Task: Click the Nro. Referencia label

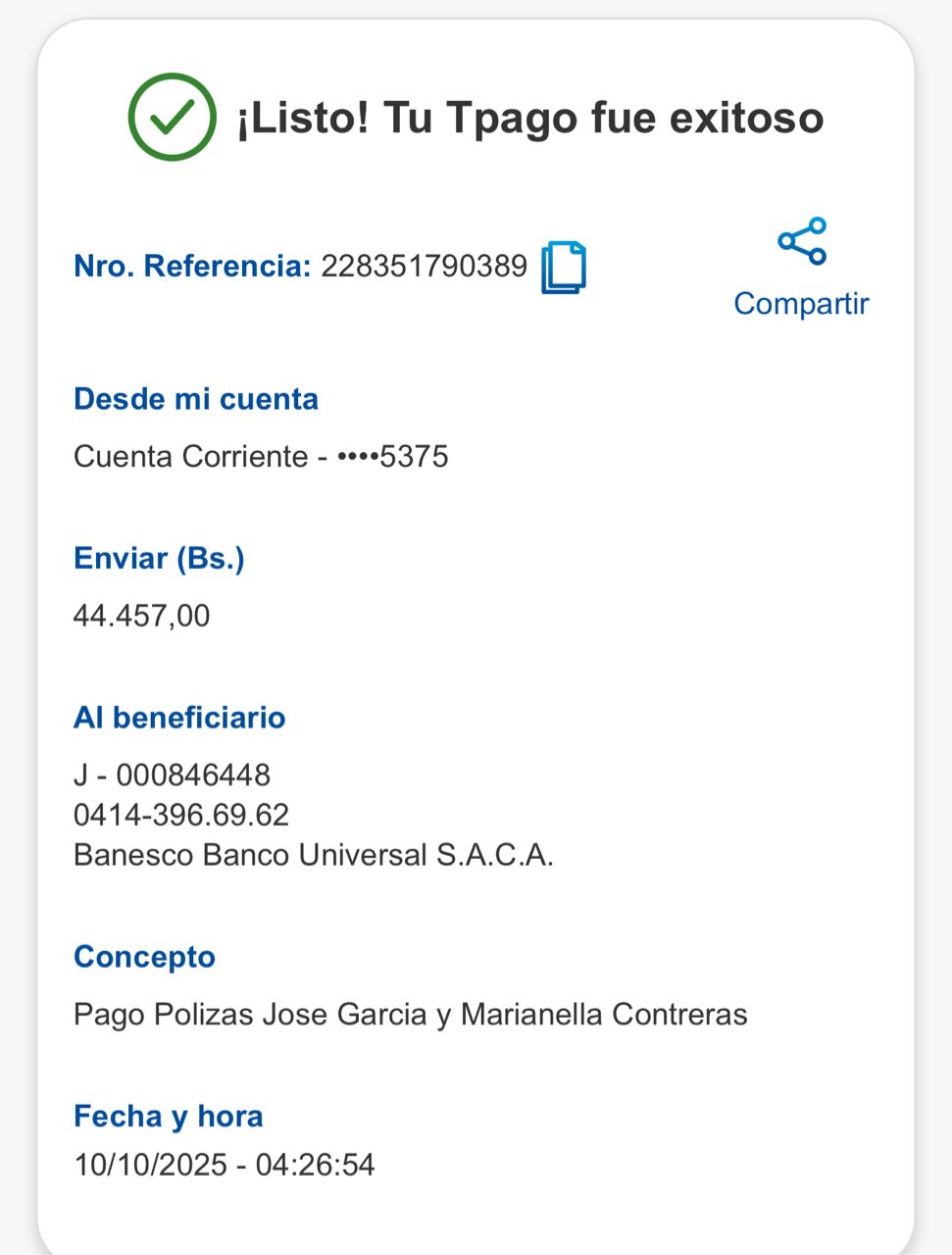Action: (192, 266)
